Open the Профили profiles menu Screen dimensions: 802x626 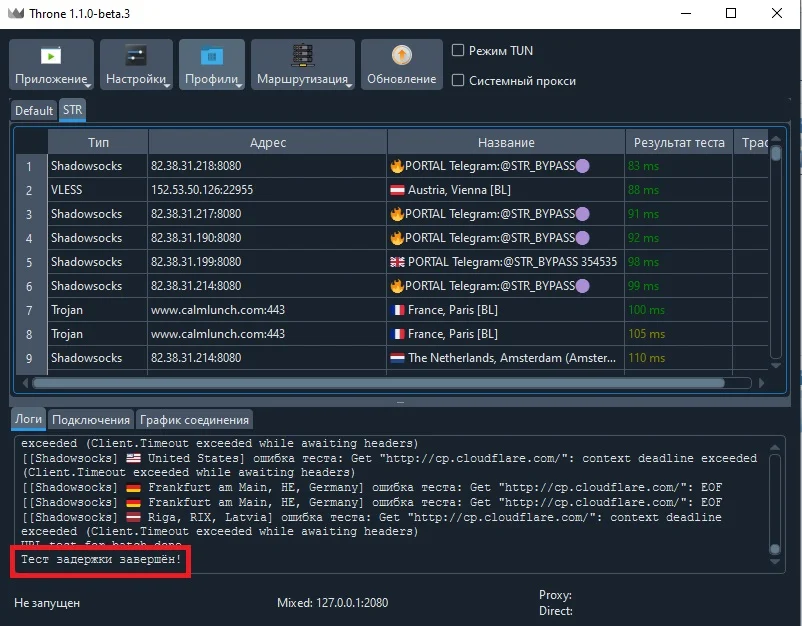click(212, 64)
